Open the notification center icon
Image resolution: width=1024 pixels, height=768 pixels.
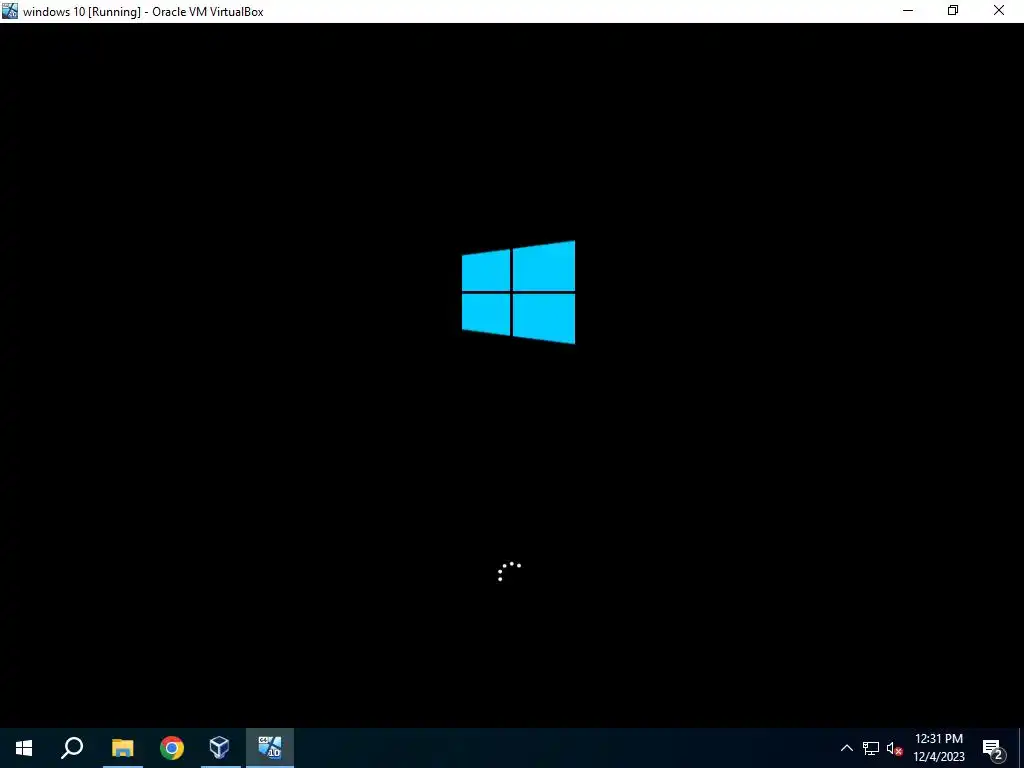[x=993, y=749]
